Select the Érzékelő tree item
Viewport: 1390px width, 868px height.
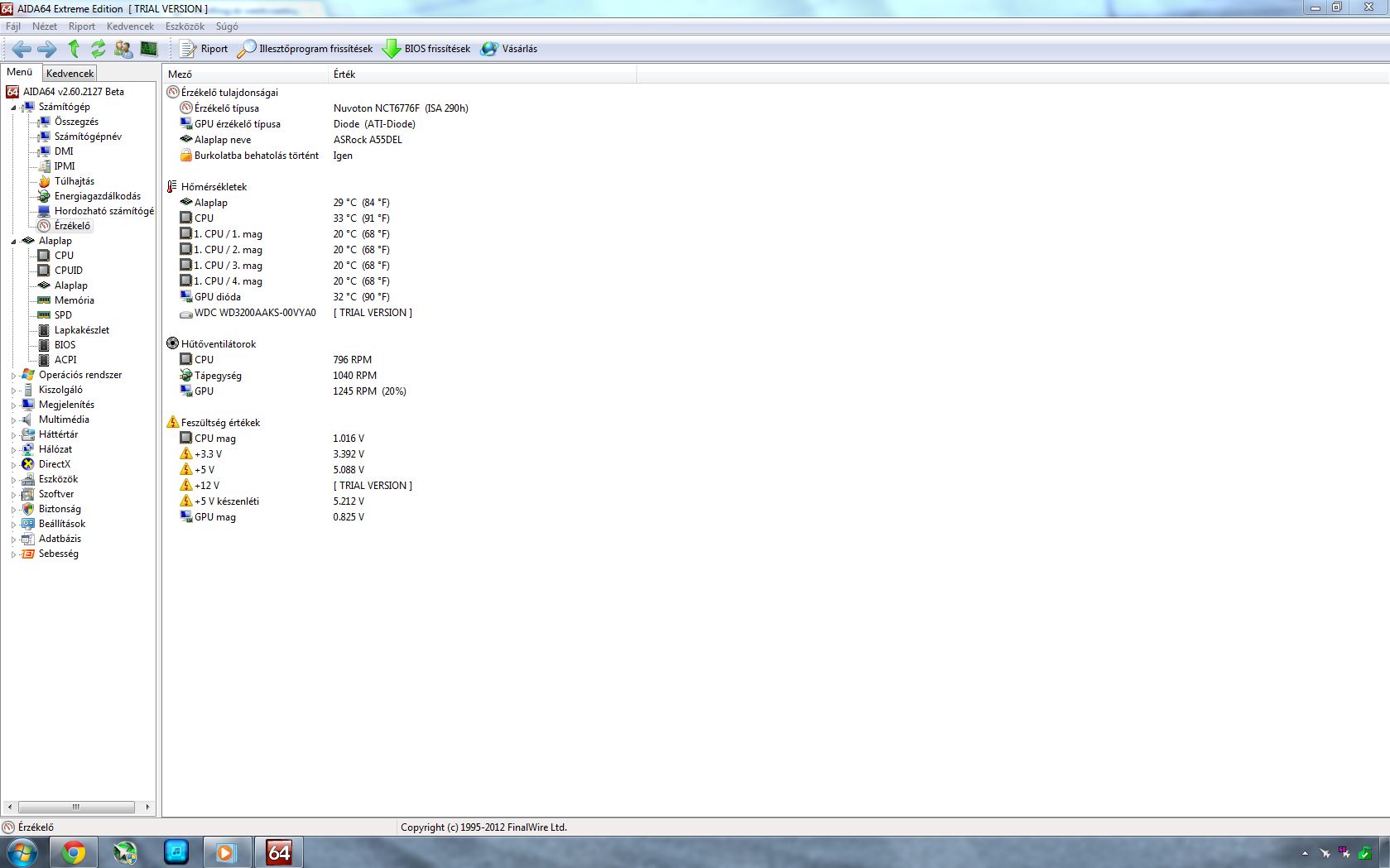(72, 226)
